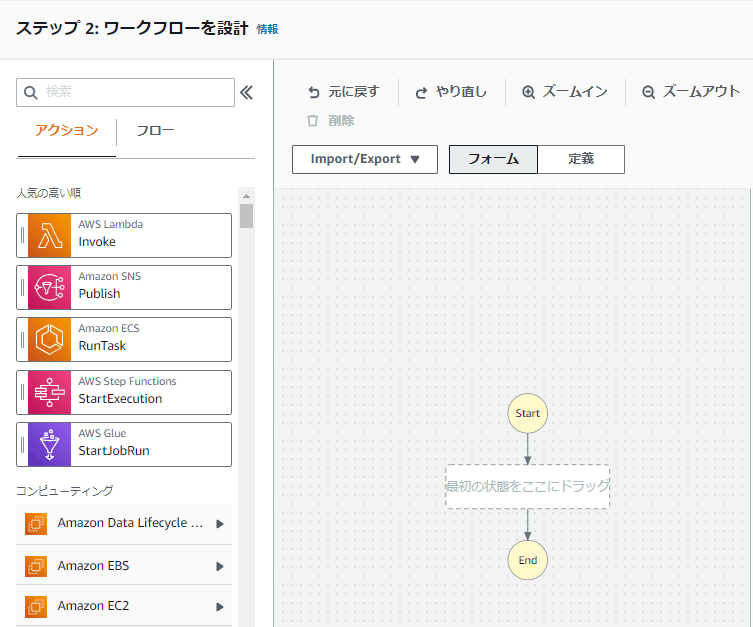
Task: Select the フロー tab
Action: [155, 131]
